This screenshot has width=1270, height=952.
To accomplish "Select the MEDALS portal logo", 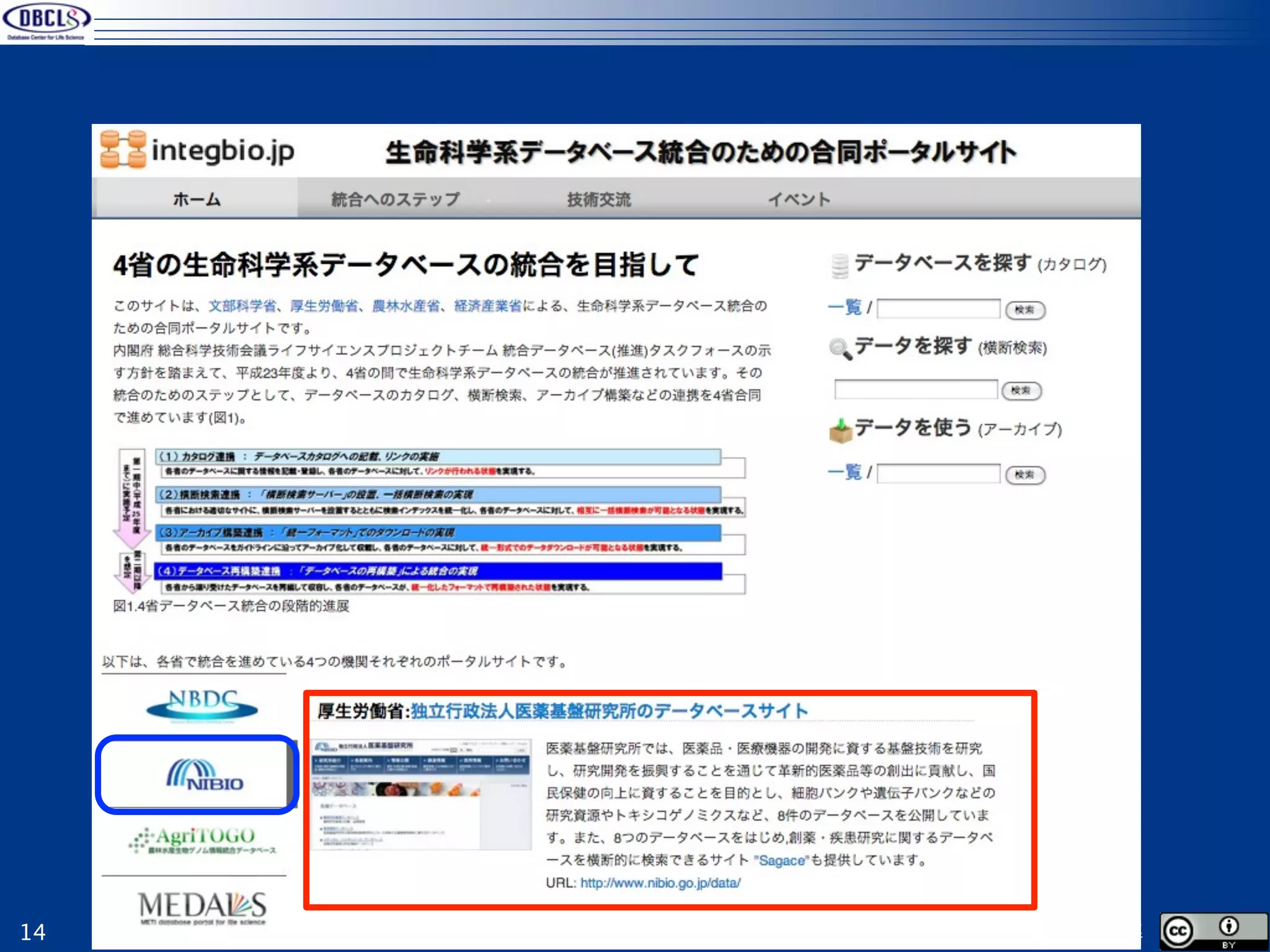I will tap(202, 908).
